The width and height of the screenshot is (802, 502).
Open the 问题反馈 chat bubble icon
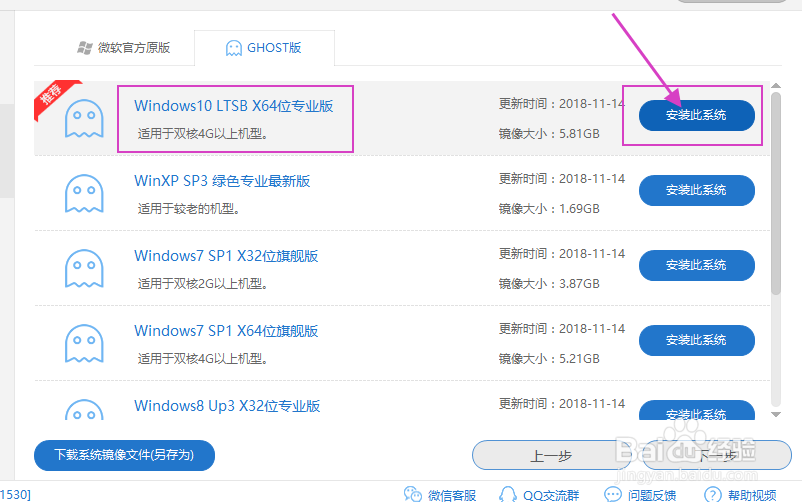612,494
